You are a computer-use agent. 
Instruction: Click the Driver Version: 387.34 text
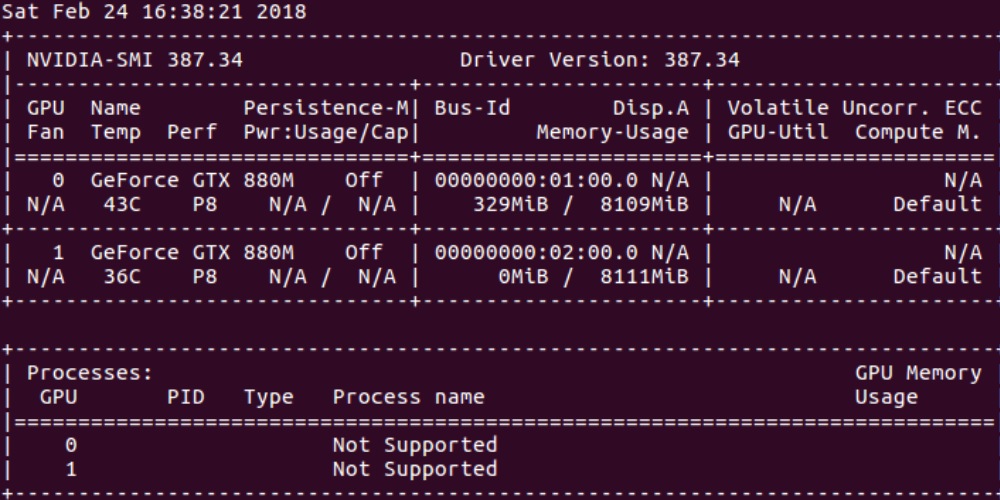[599, 60]
